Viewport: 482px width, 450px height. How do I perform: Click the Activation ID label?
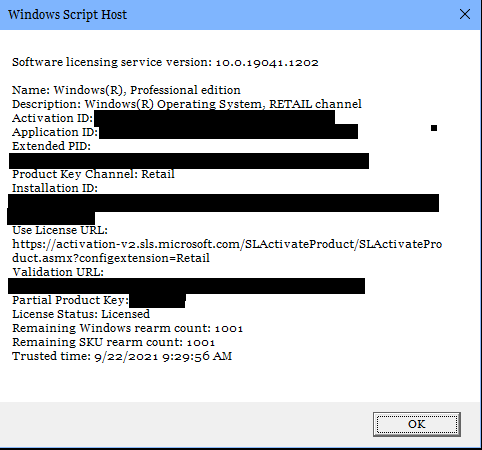click(52, 118)
